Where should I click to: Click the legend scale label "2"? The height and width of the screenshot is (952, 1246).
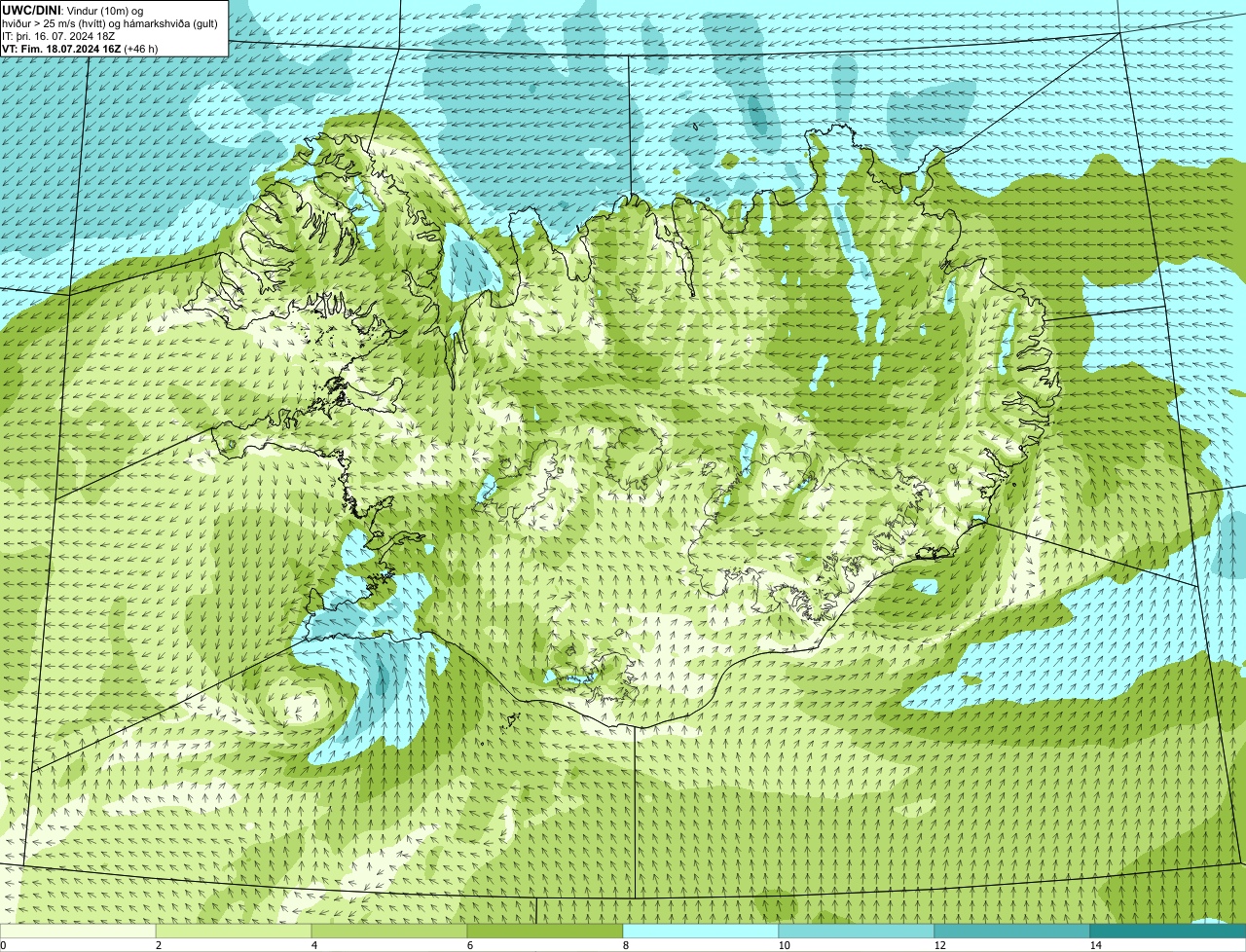tap(159, 945)
